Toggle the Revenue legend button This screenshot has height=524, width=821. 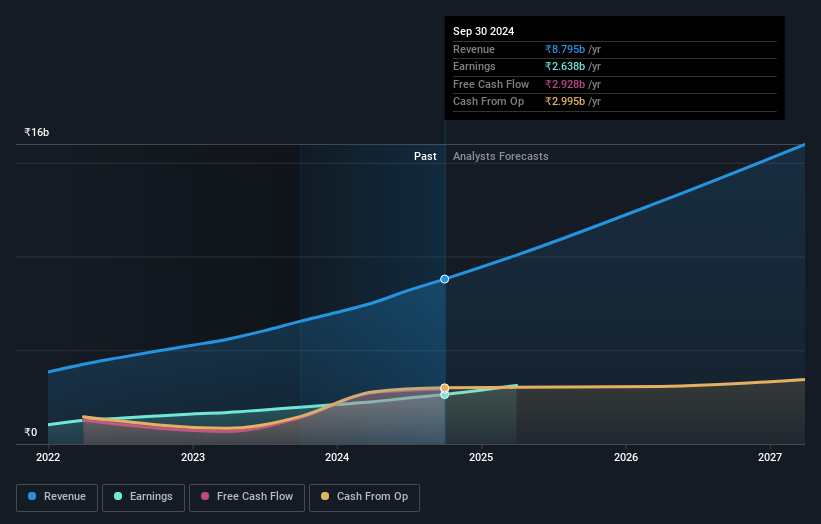(57, 497)
